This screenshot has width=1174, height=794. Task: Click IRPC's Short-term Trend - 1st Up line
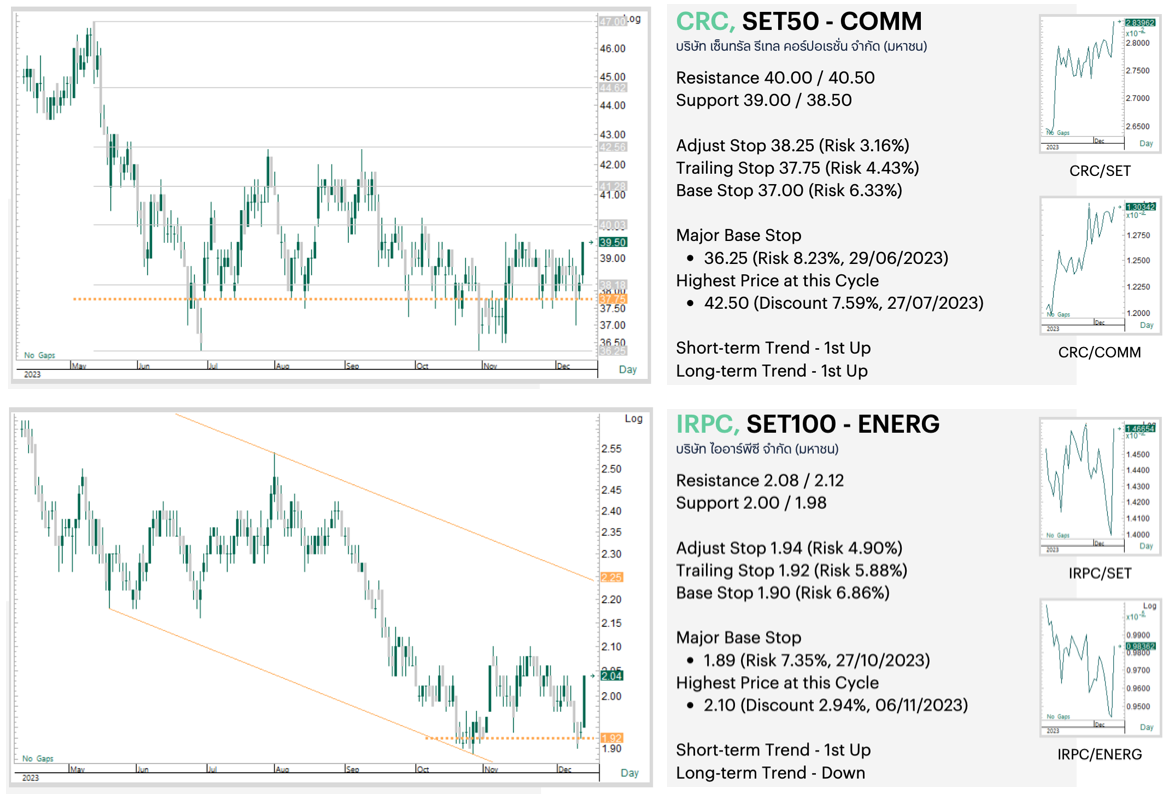(773, 751)
